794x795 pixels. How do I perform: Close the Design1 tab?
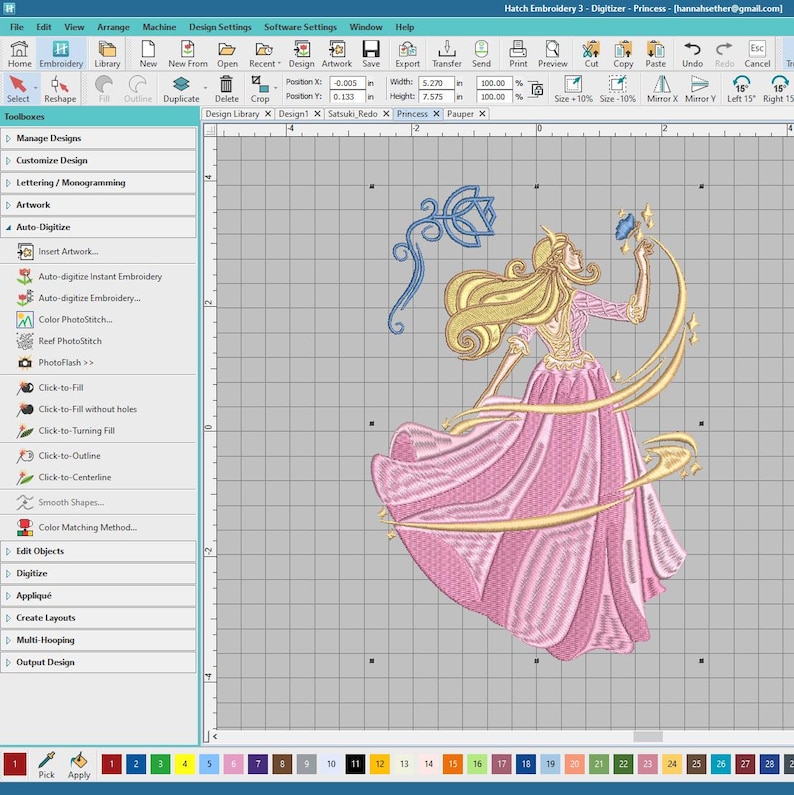pyautogui.click(x=317, y=114)
